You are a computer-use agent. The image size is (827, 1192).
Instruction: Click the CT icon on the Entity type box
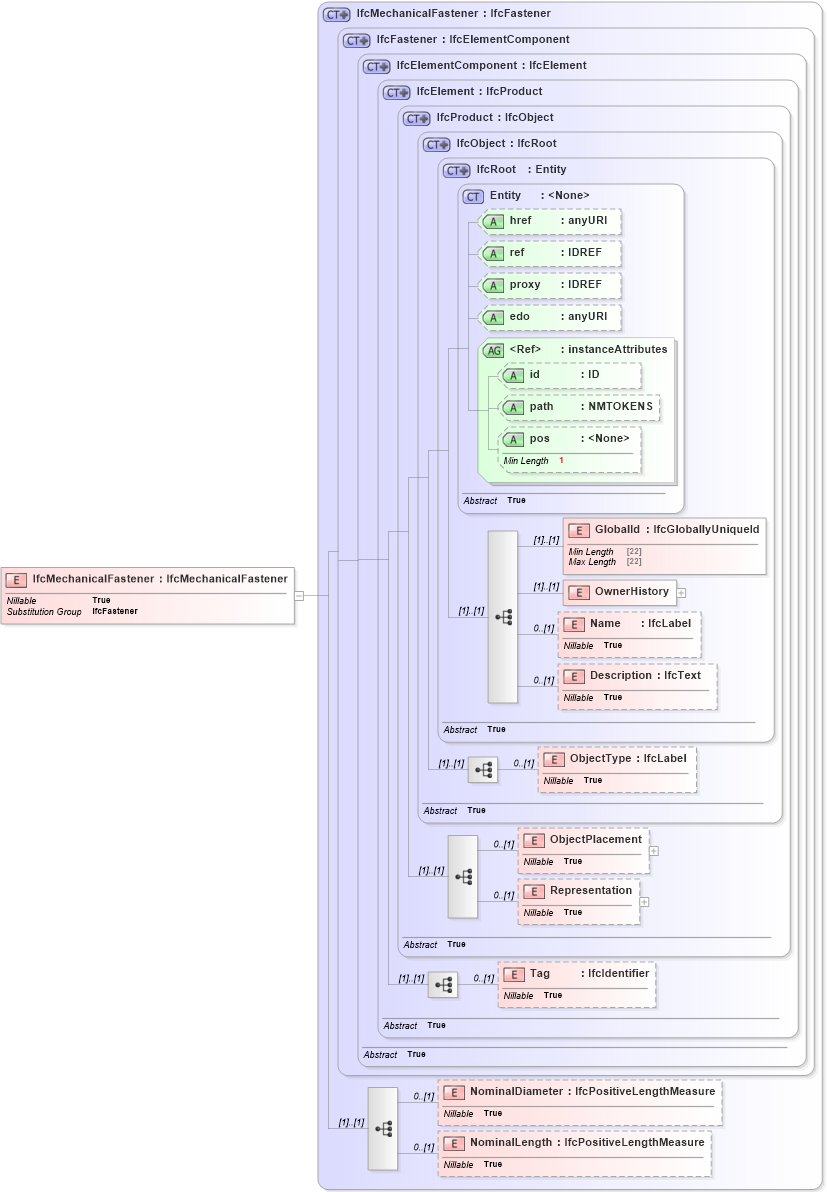(471, 195)
